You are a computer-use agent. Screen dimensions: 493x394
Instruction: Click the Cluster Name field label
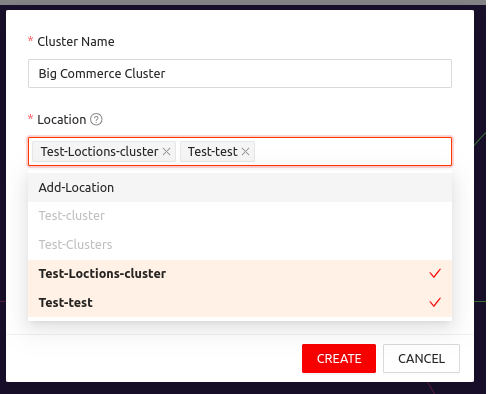coord(76,42)
